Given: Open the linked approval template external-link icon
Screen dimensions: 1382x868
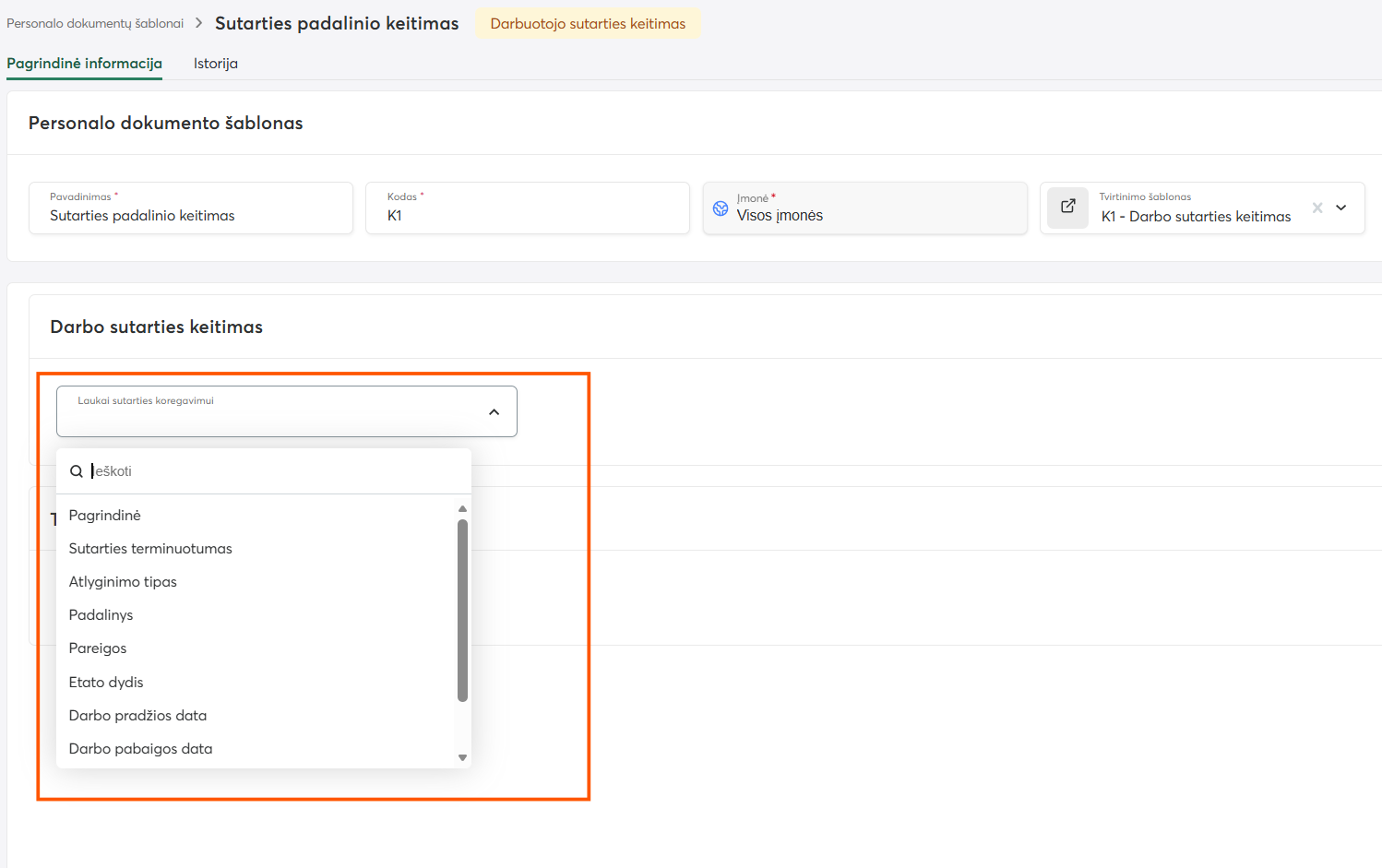Looking at the screenshot, I should click(x=1067, y=207).
